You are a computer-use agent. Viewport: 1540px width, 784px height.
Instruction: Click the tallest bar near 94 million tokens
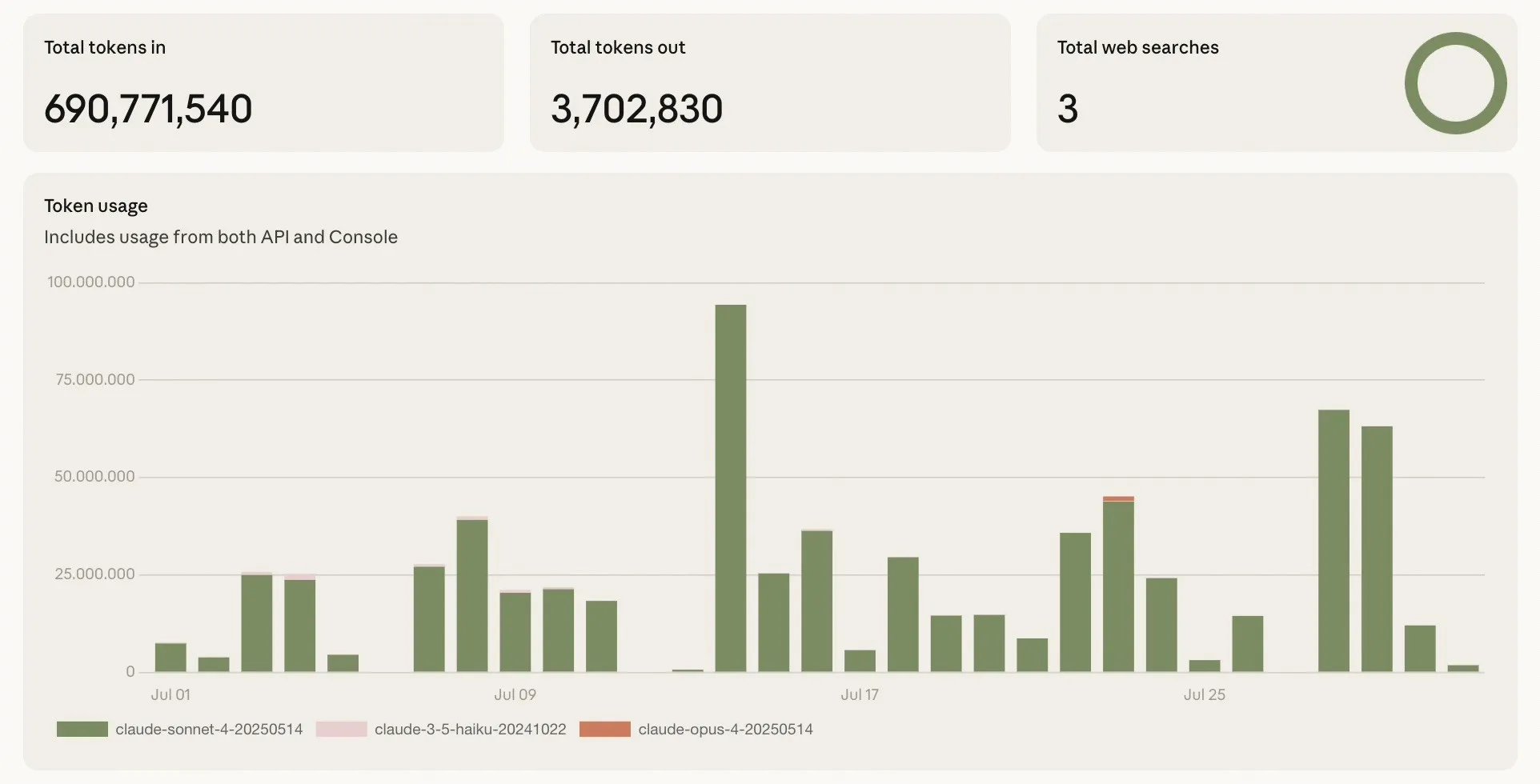click(731, 488)
